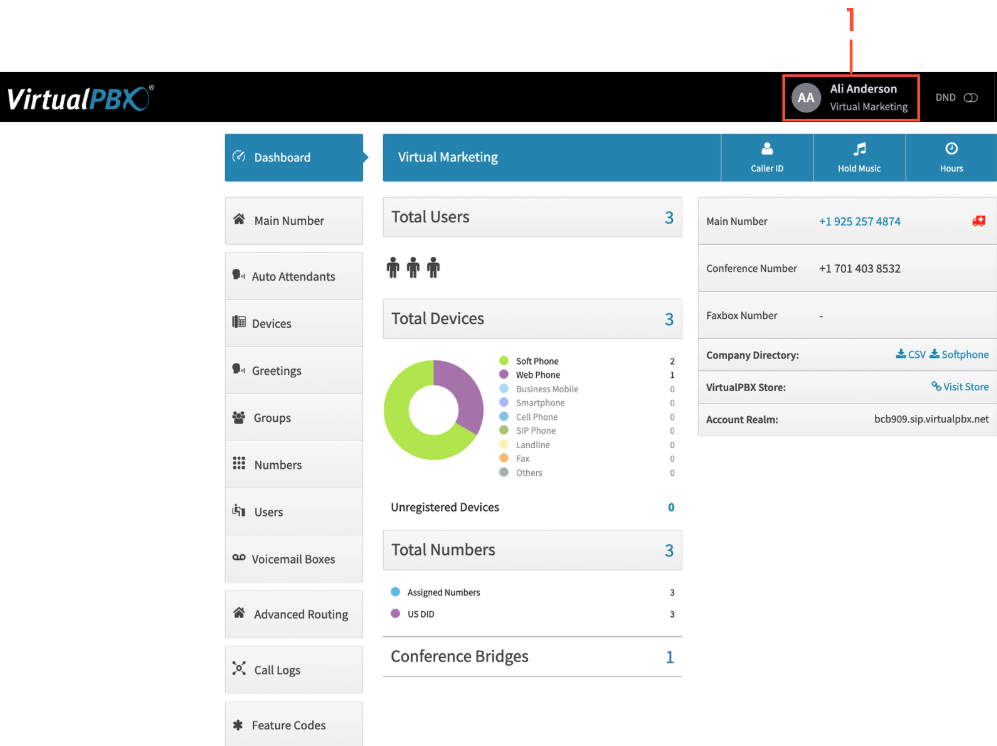Open Feature Codes in sidebar
The image size is (997, 746).
click(x=294, y=724)
